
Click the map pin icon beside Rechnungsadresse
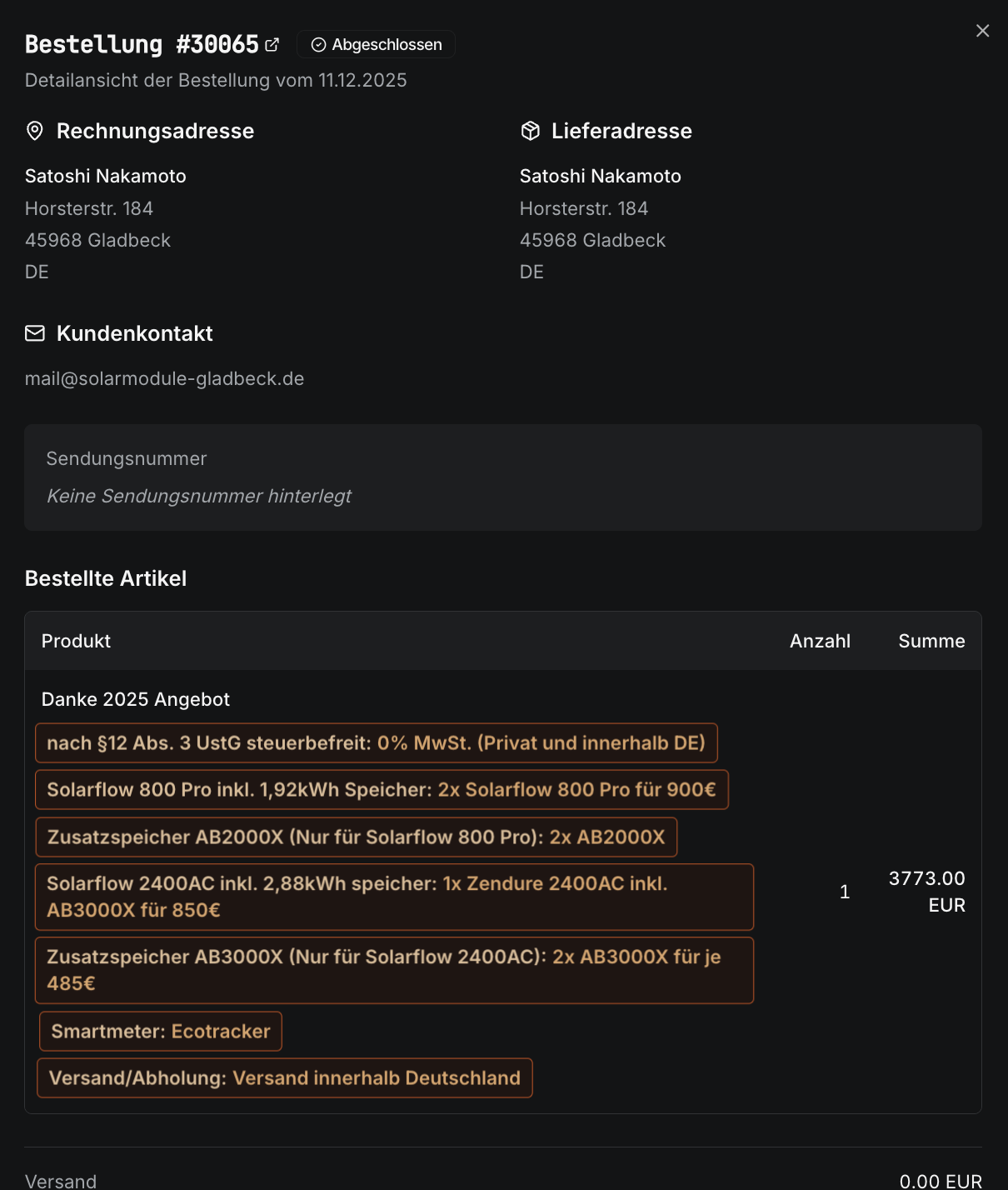[35, 131]
